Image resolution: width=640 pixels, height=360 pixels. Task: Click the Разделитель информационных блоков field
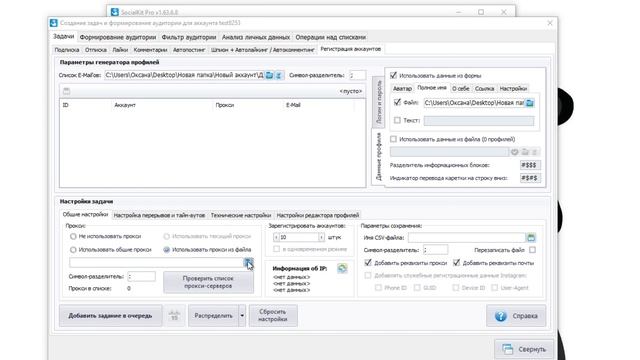click(530, 165)
